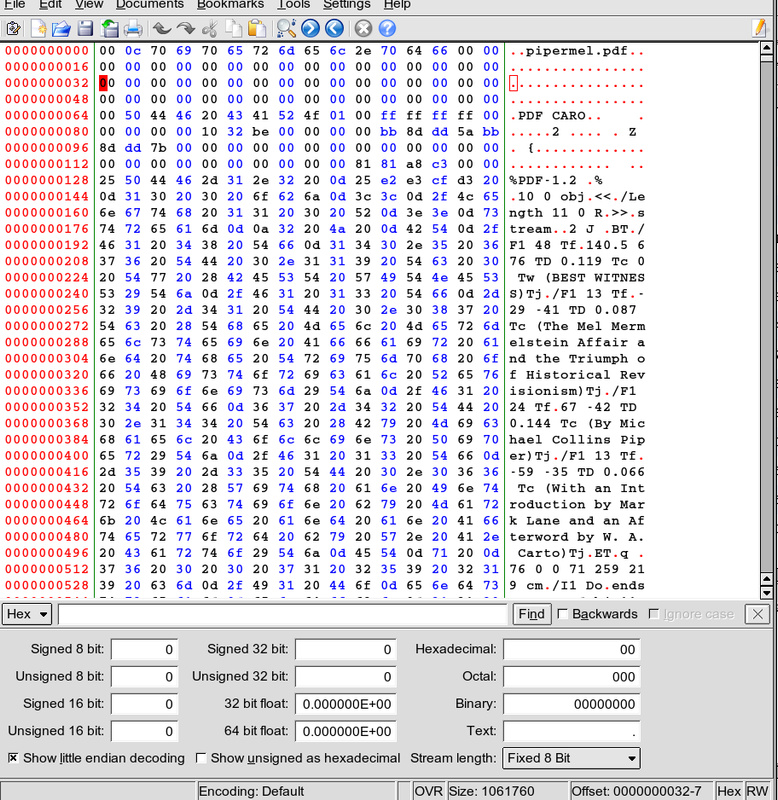Enable the Backwards search checkbox
Viewport: 778px width, 800px height.
point(563,614)
